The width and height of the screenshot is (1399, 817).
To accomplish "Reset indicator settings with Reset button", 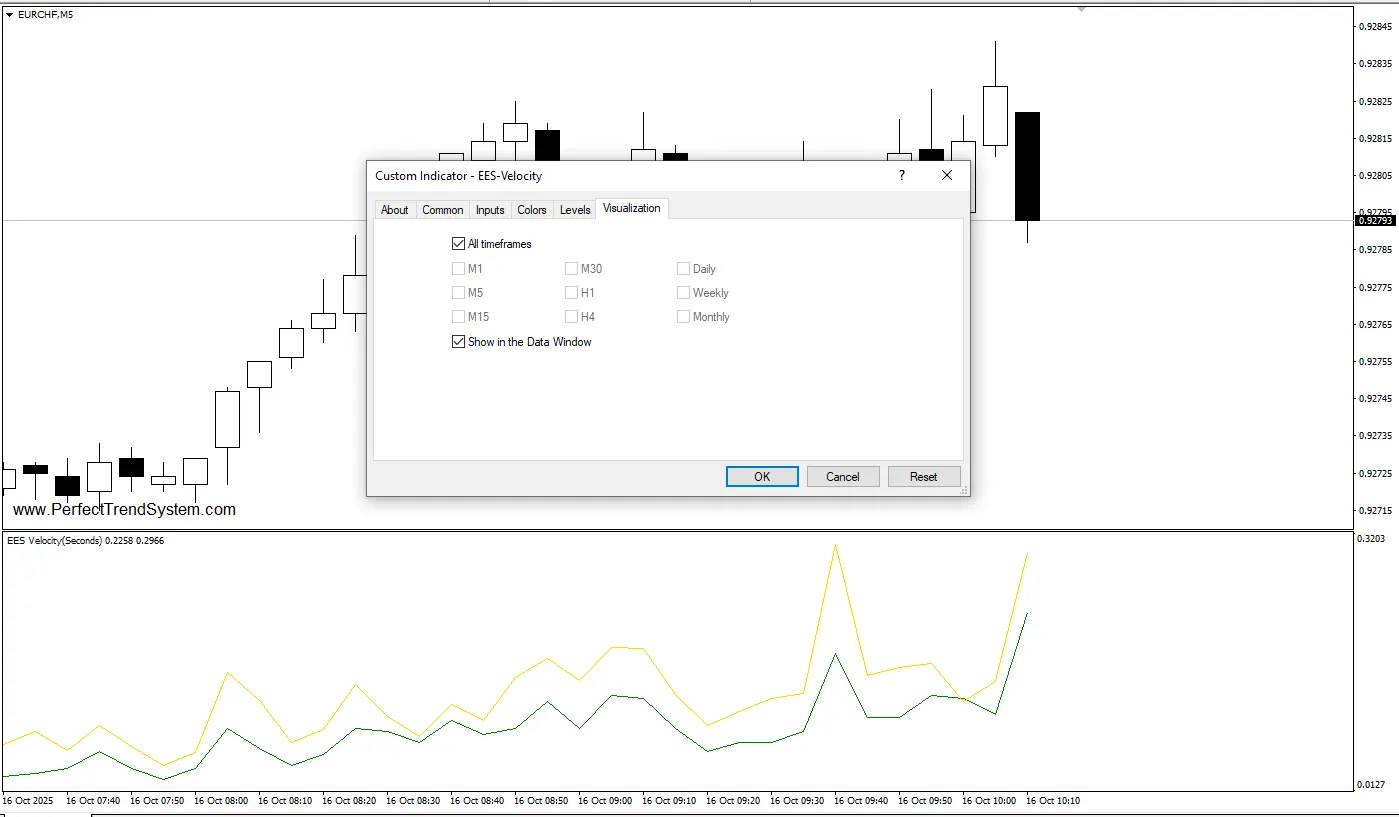I will (923, 477).
